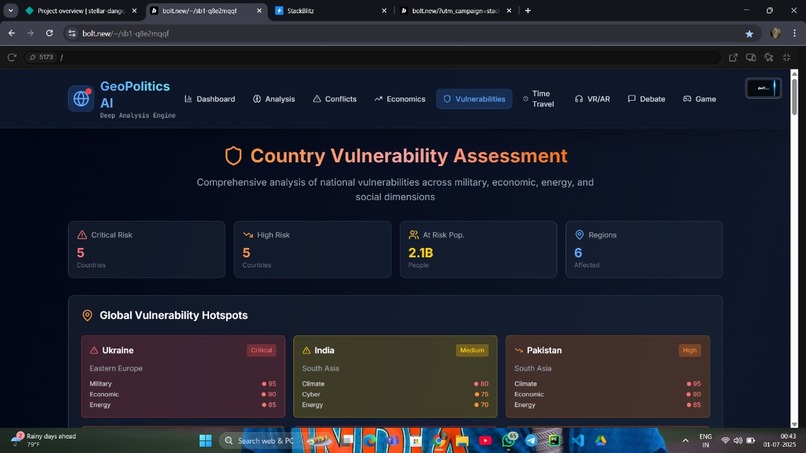806x453 pixels.
Task: Open preview in new tab icon
Action: [x=733, y=57]
